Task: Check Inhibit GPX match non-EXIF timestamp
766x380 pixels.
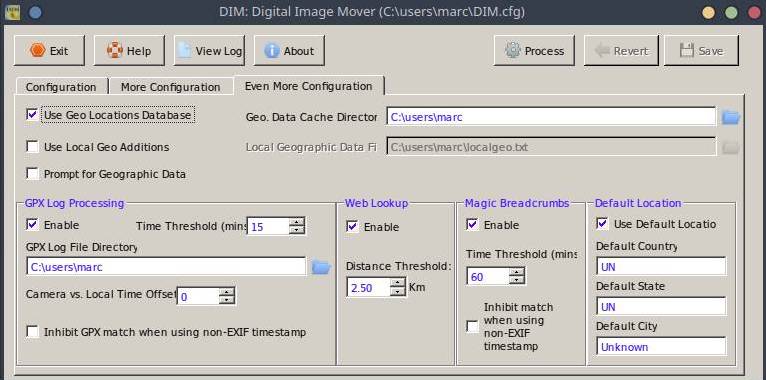Action: [x=32, y=332]
